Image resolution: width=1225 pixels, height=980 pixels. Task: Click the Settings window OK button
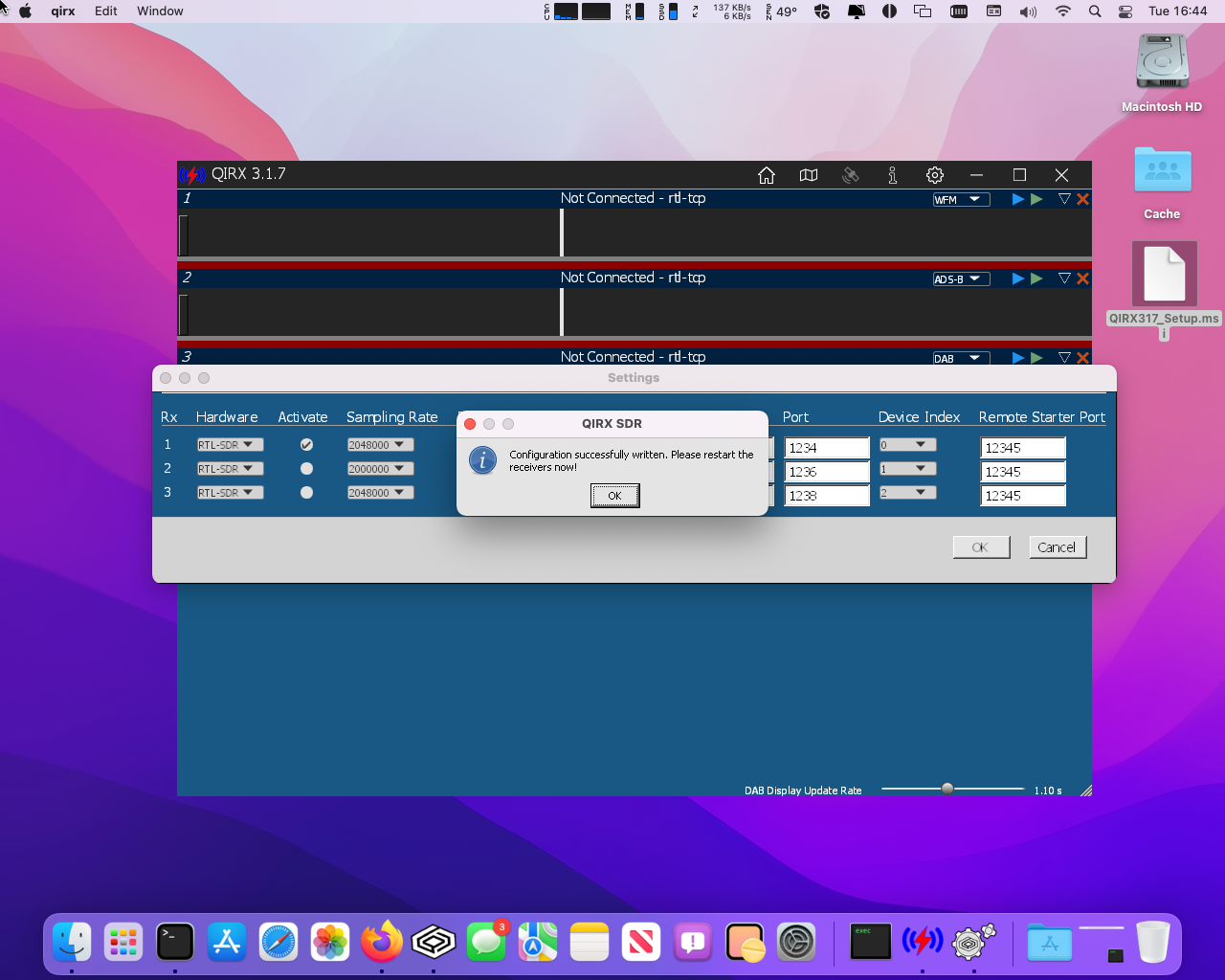tap(981, 547)
